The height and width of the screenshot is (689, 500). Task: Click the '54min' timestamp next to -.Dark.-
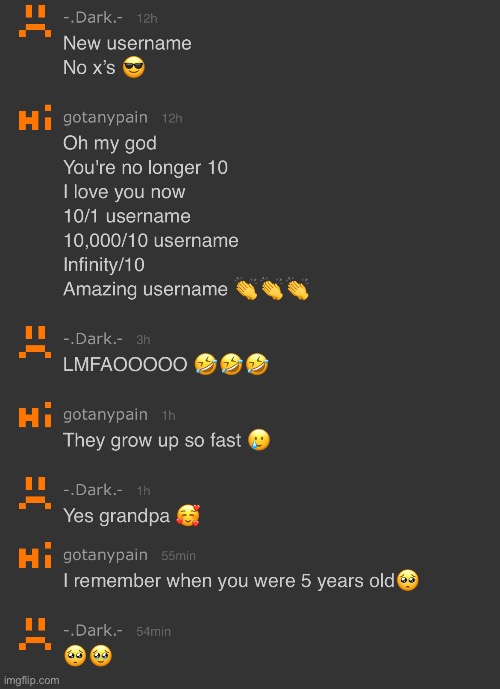pos(154,631)
